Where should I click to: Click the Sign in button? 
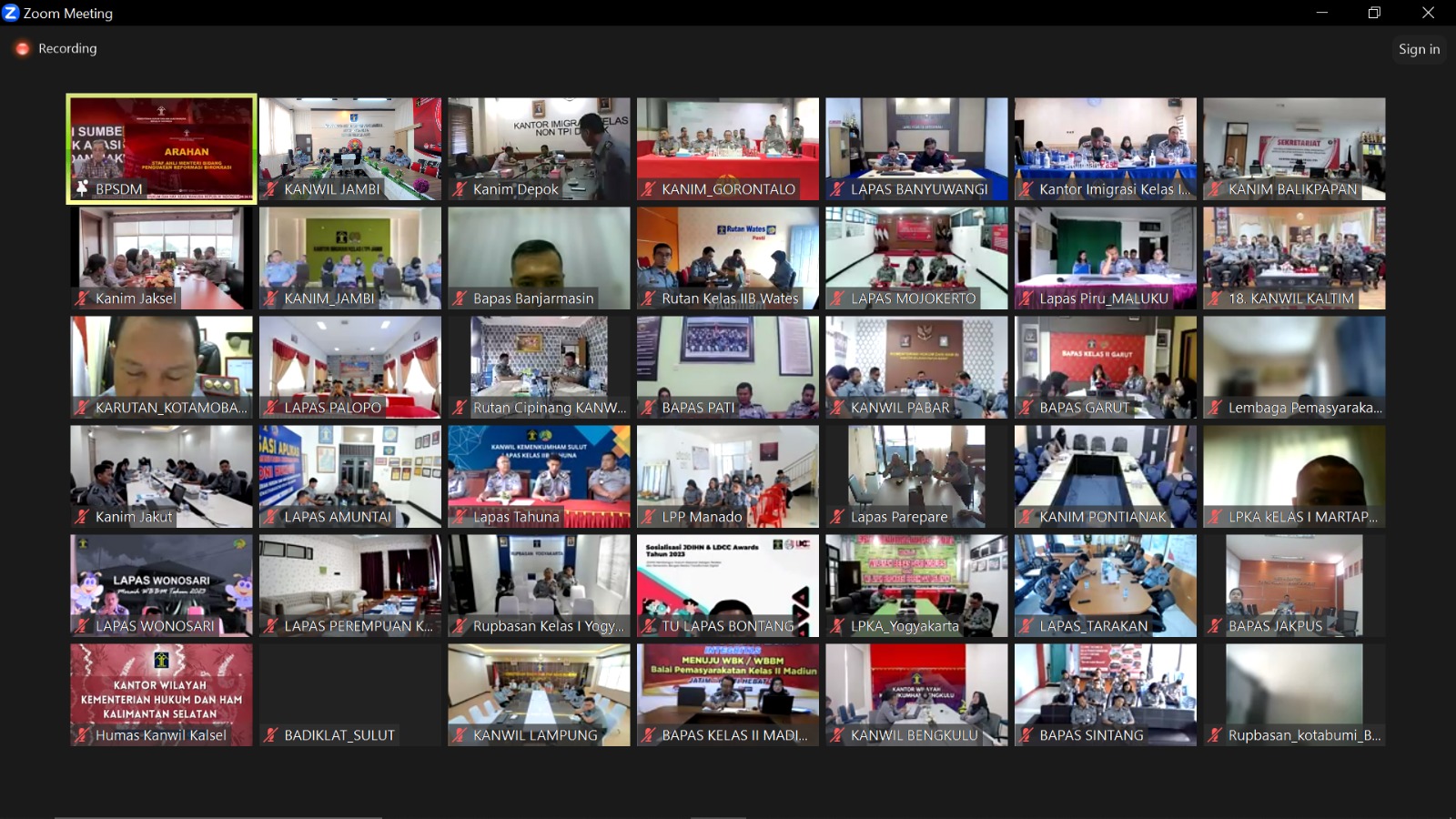tap(1419, 49)
